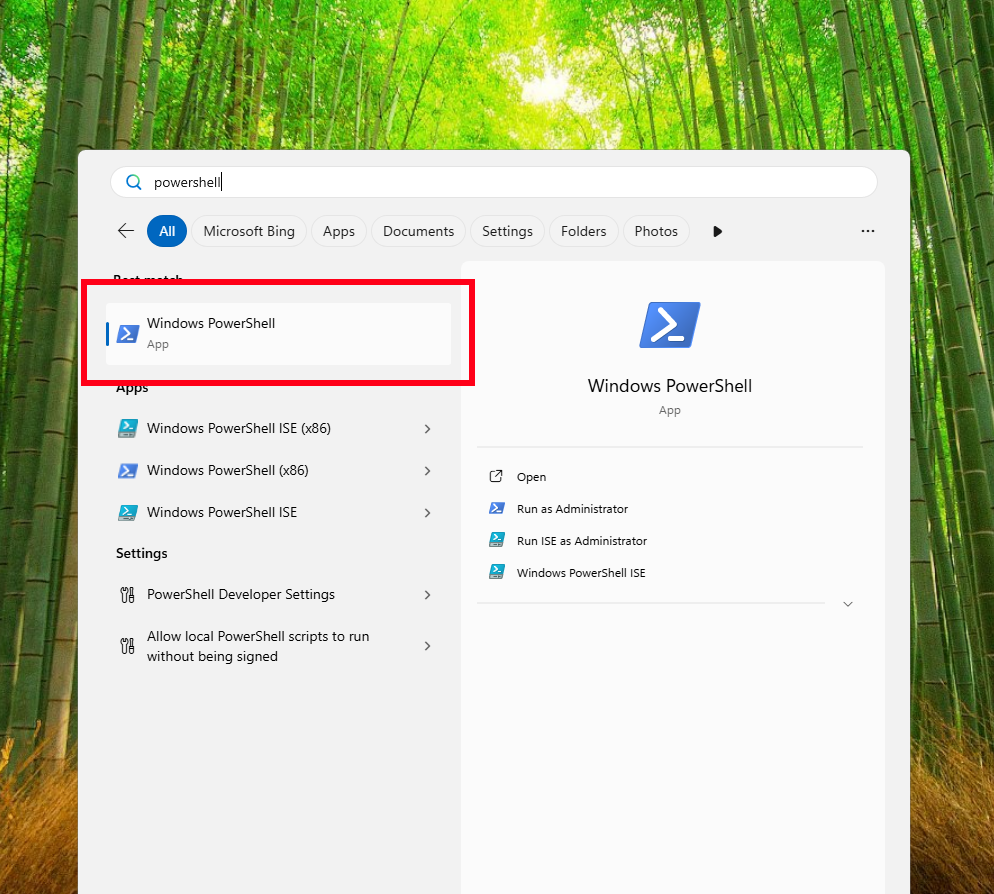The height and width of the screenshot is (894, 994).
Task: Click the Open link for PowerShell
Action: tap(531, 477)
